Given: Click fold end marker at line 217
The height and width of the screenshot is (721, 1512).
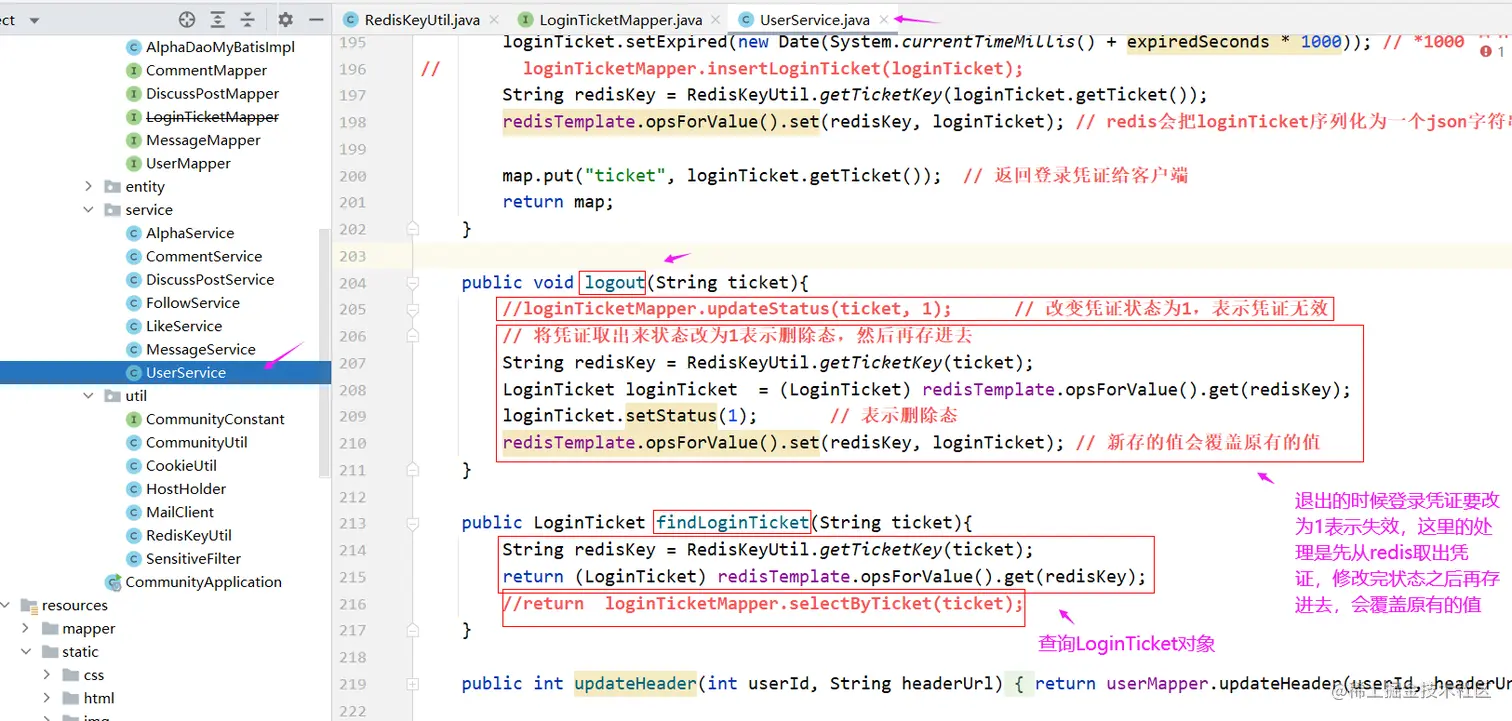Looking at the screenshot, I should pyautogui.click(x=412, y=630).
